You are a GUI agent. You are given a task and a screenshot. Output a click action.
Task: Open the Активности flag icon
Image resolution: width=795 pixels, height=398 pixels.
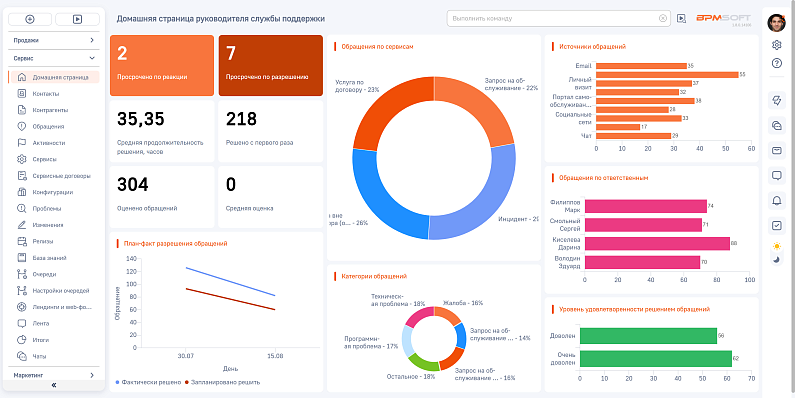point(21,143)
